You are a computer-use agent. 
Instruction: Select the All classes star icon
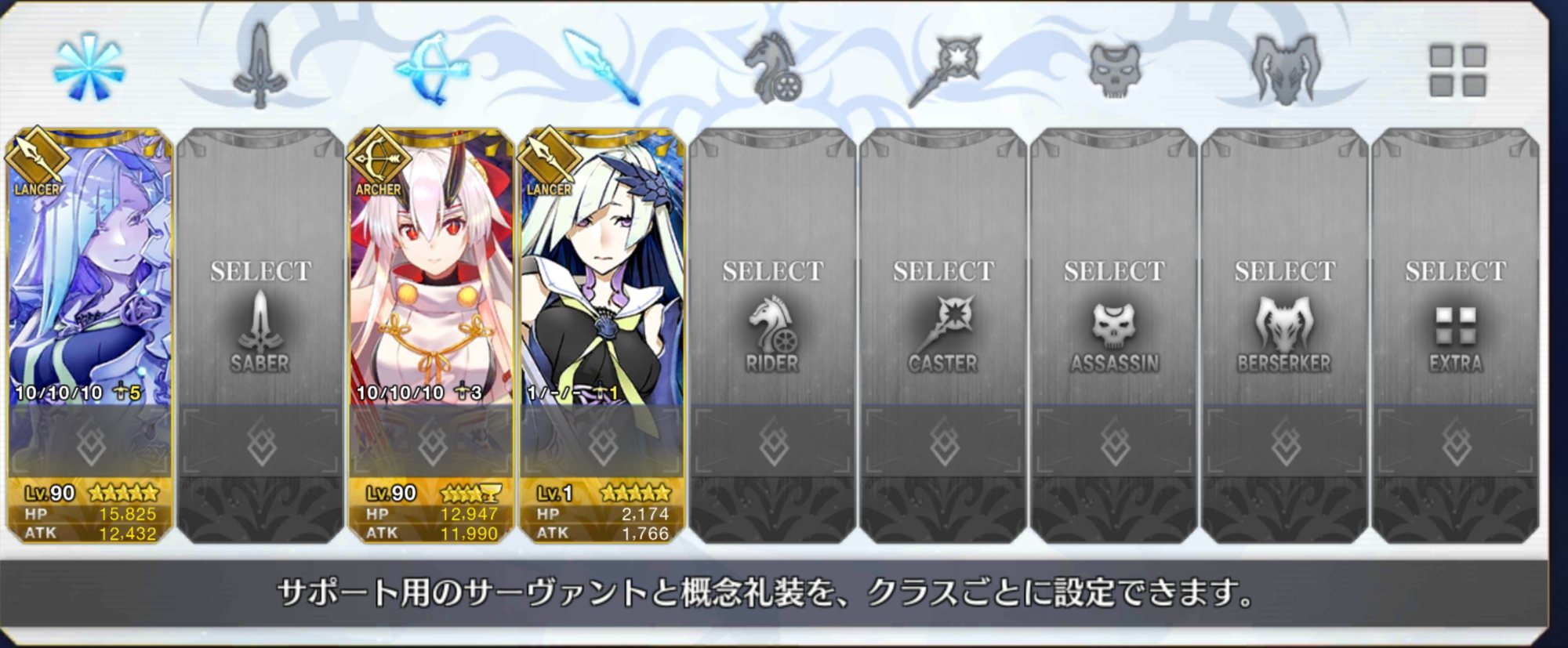point(89,67)
